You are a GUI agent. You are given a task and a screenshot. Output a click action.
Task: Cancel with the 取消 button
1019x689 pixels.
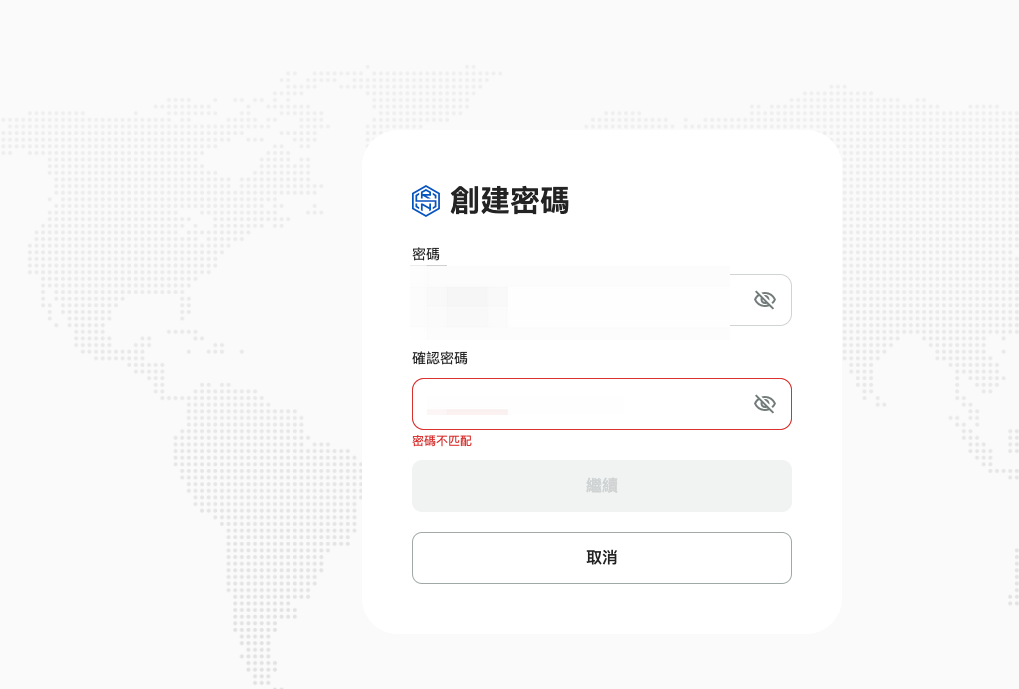tap(602, 558)
